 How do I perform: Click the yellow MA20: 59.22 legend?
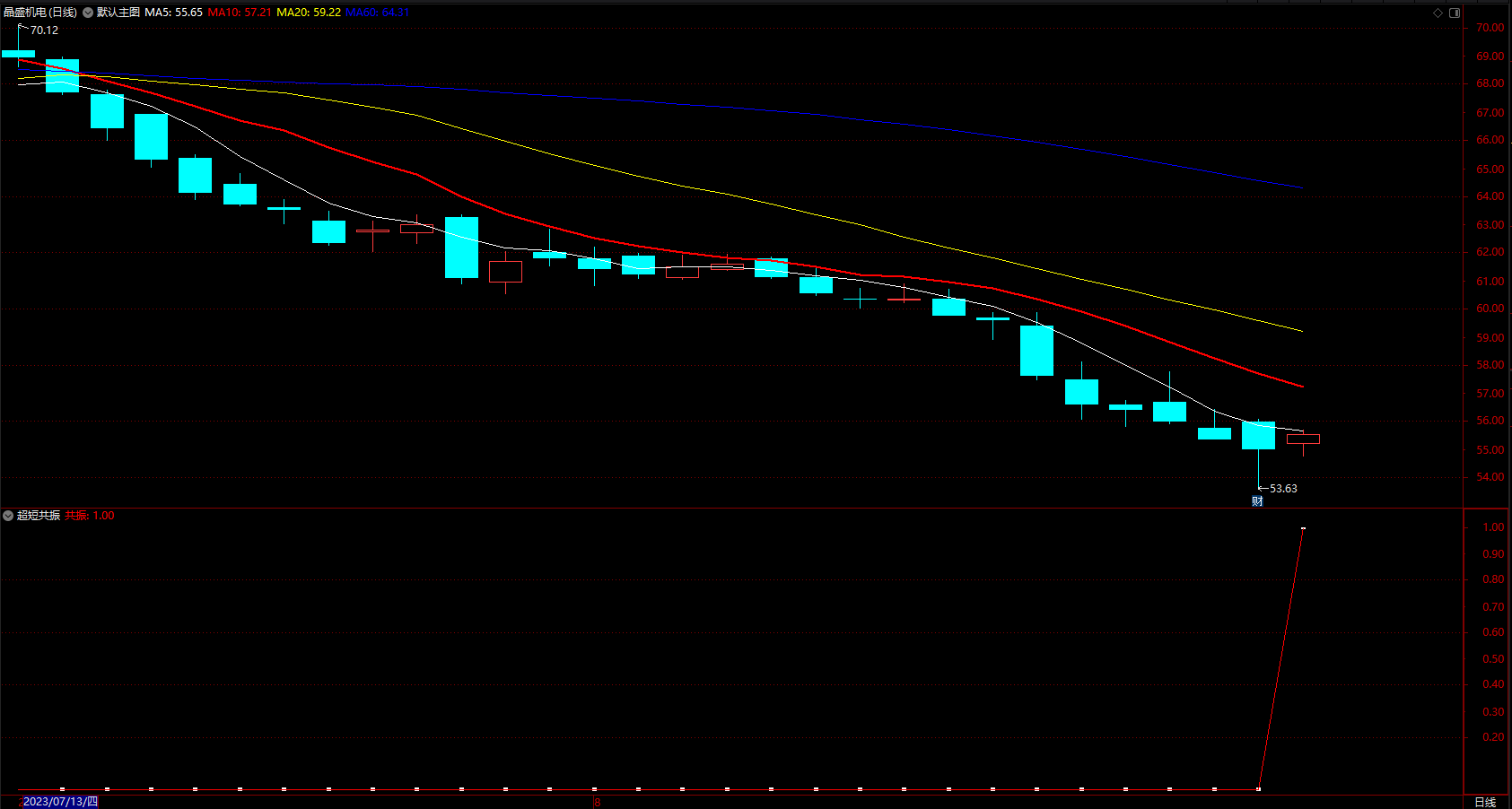coord(309,13)
